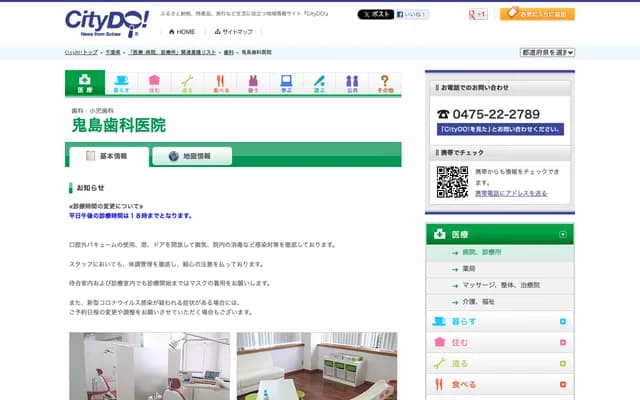640x400 pixels.
Task: Click the globe icon on 地図情報 tab
Action: point(174,156)
